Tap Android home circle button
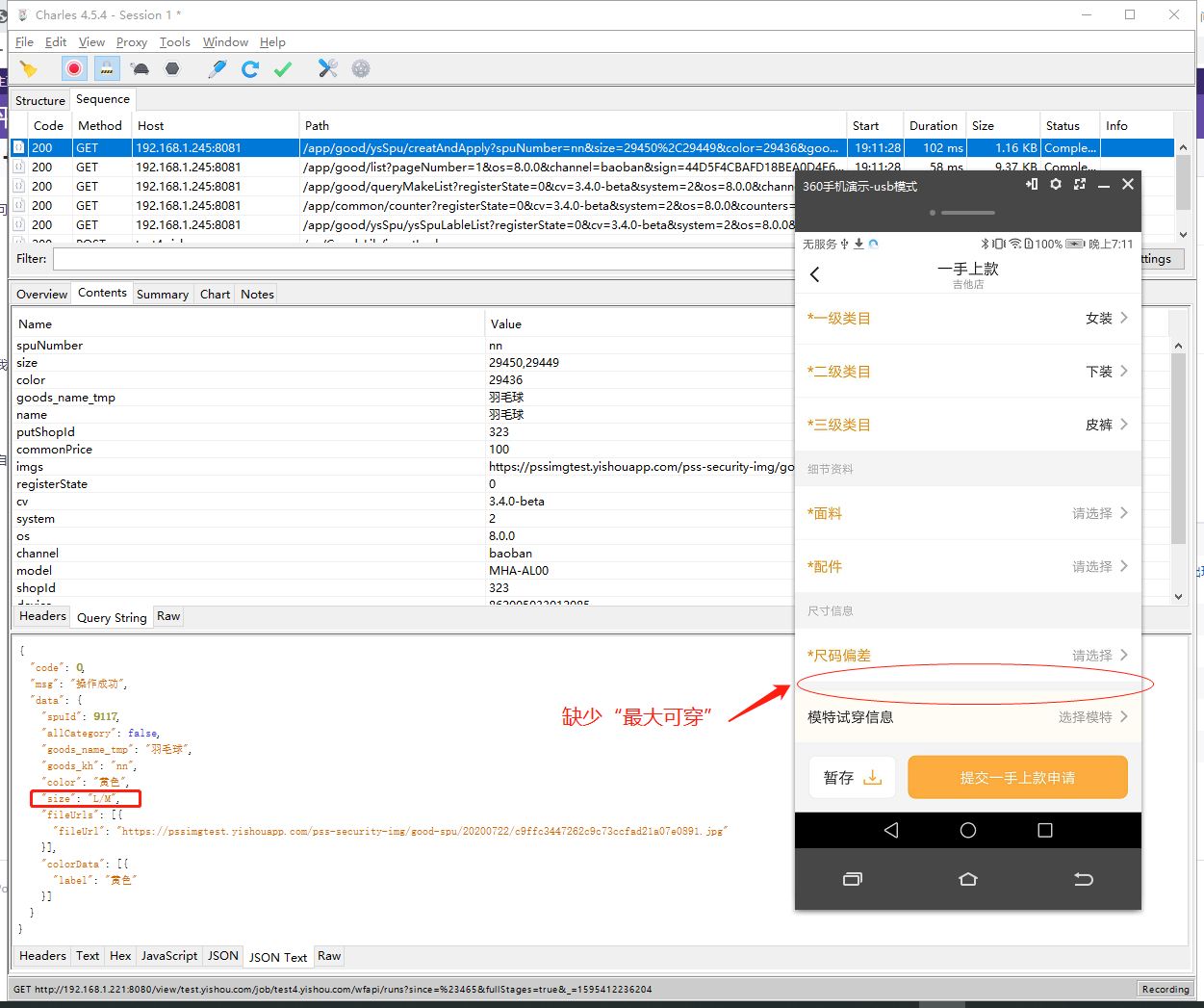1204x1008 pixels. click(x=968, y=830)
